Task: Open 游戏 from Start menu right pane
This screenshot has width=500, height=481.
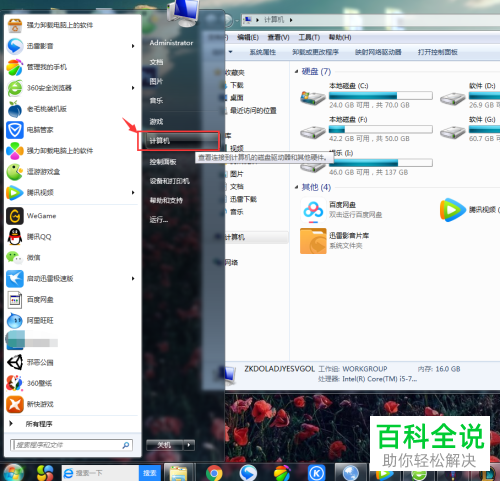Action: pos(156,122)
